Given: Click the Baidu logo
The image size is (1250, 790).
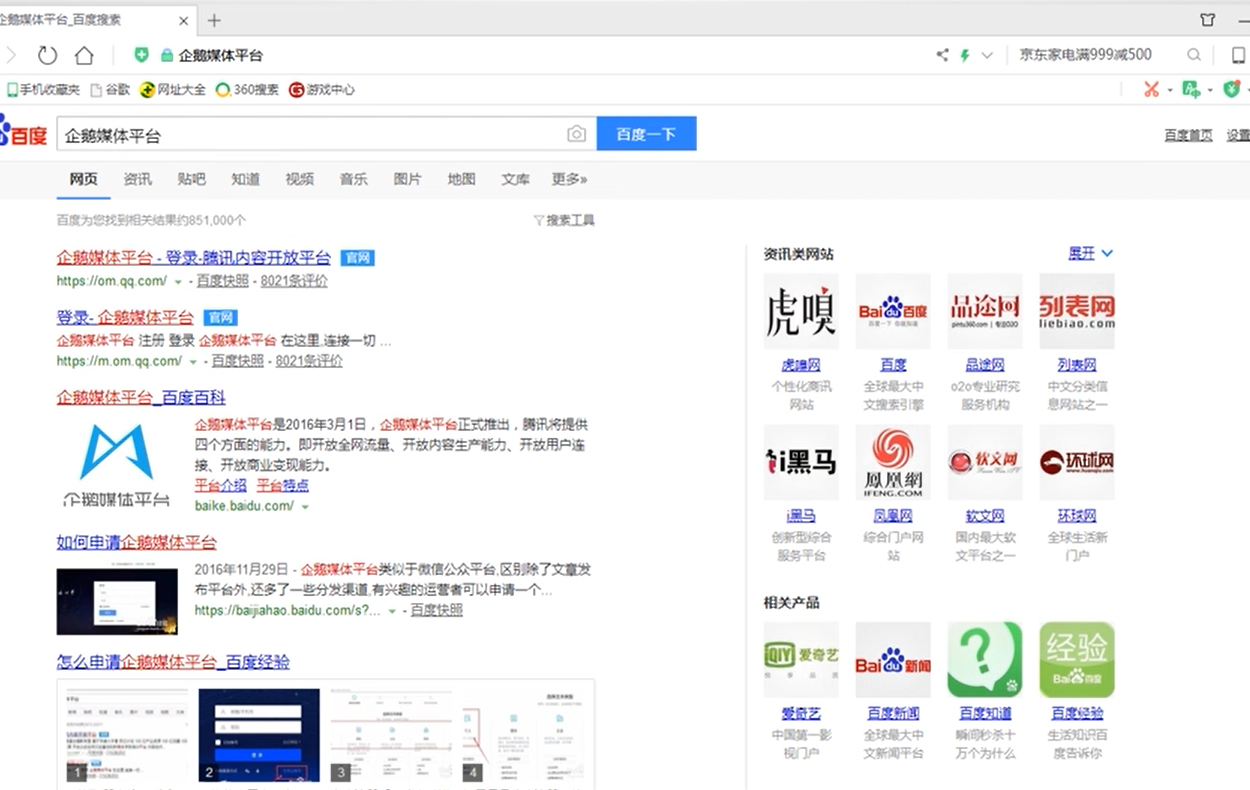Looking at the screenshot, I should (x=23, y=131).
